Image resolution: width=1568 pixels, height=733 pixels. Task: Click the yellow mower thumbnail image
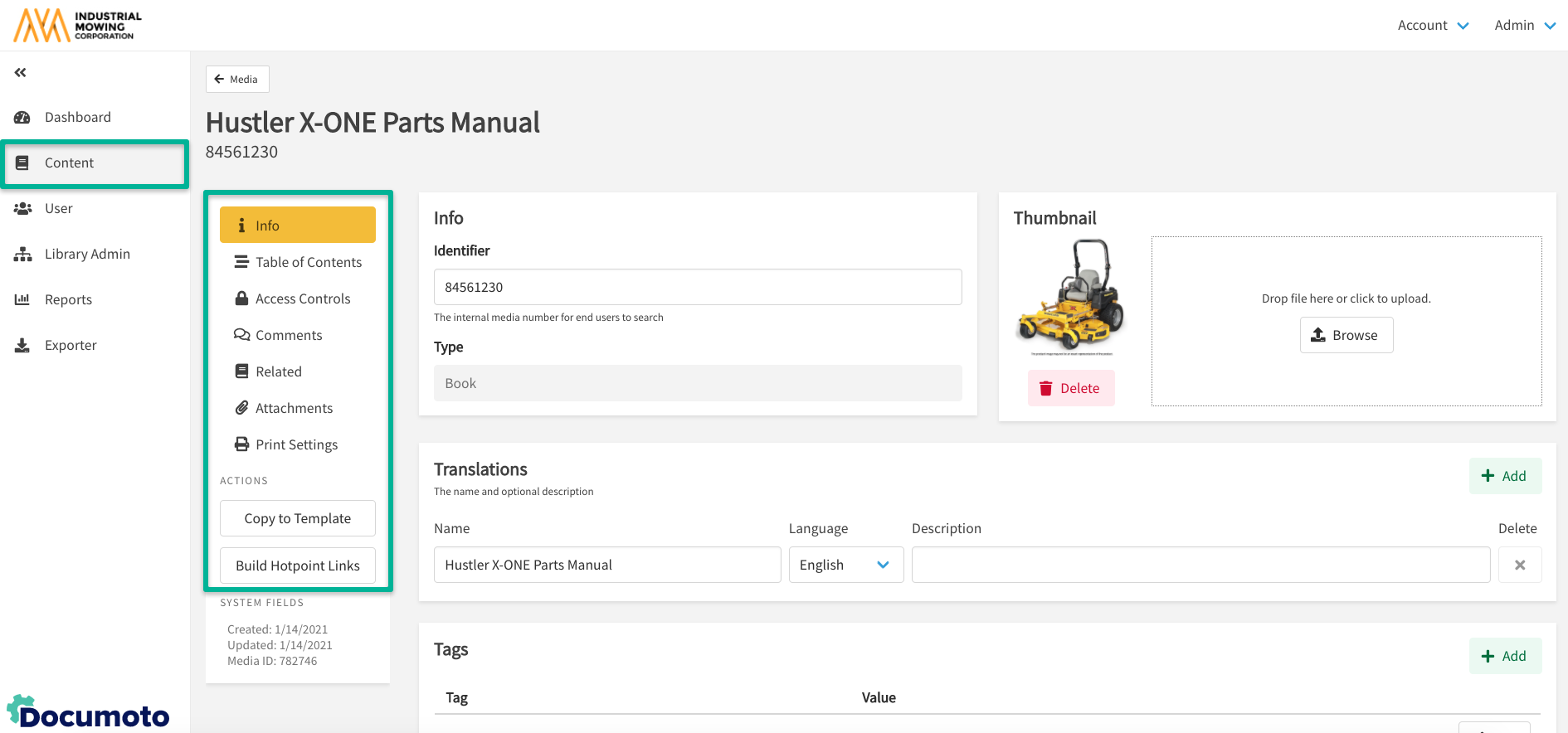1070,296
